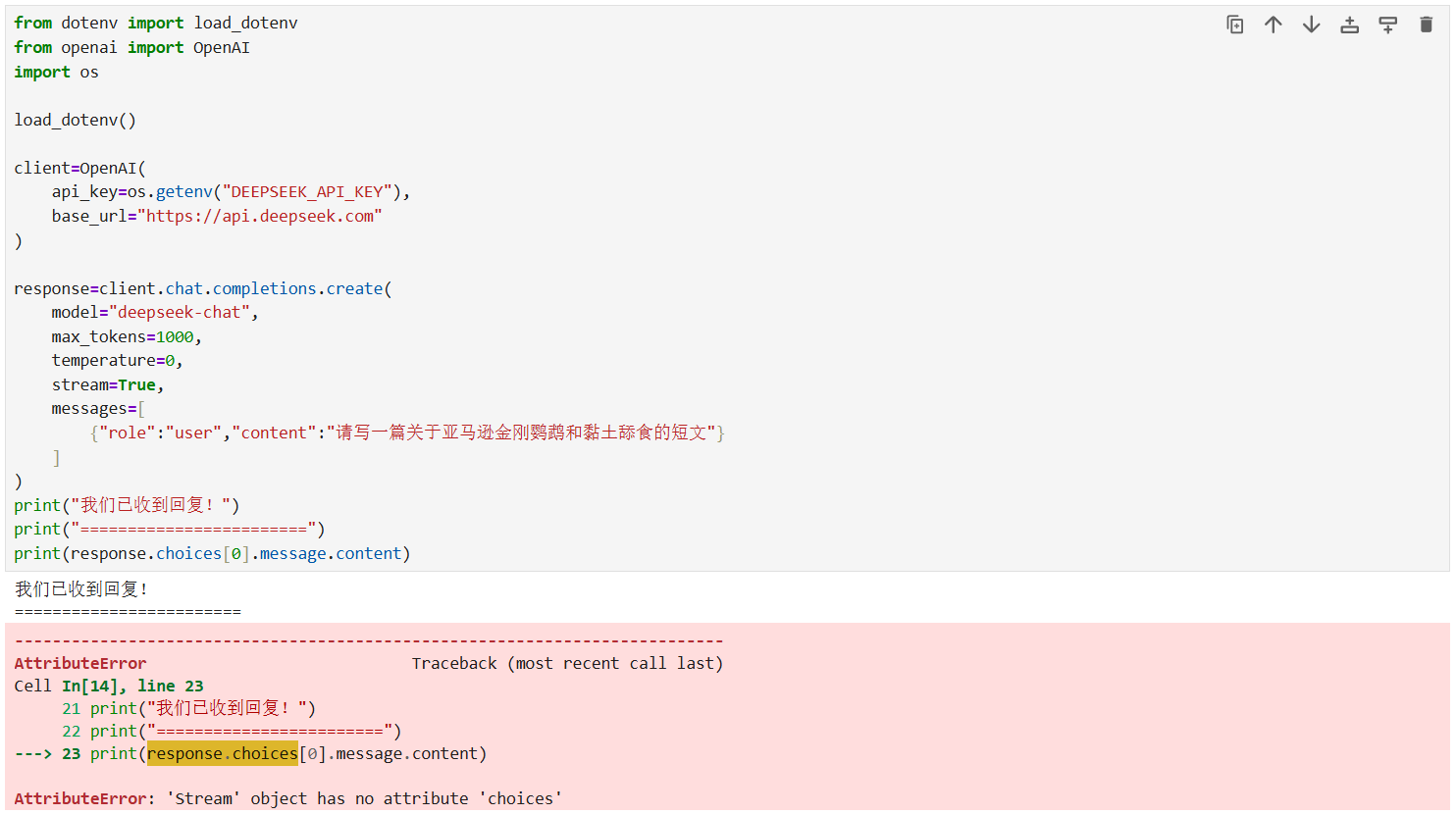Insert a cell below icon

click(x=1388, y=25)
